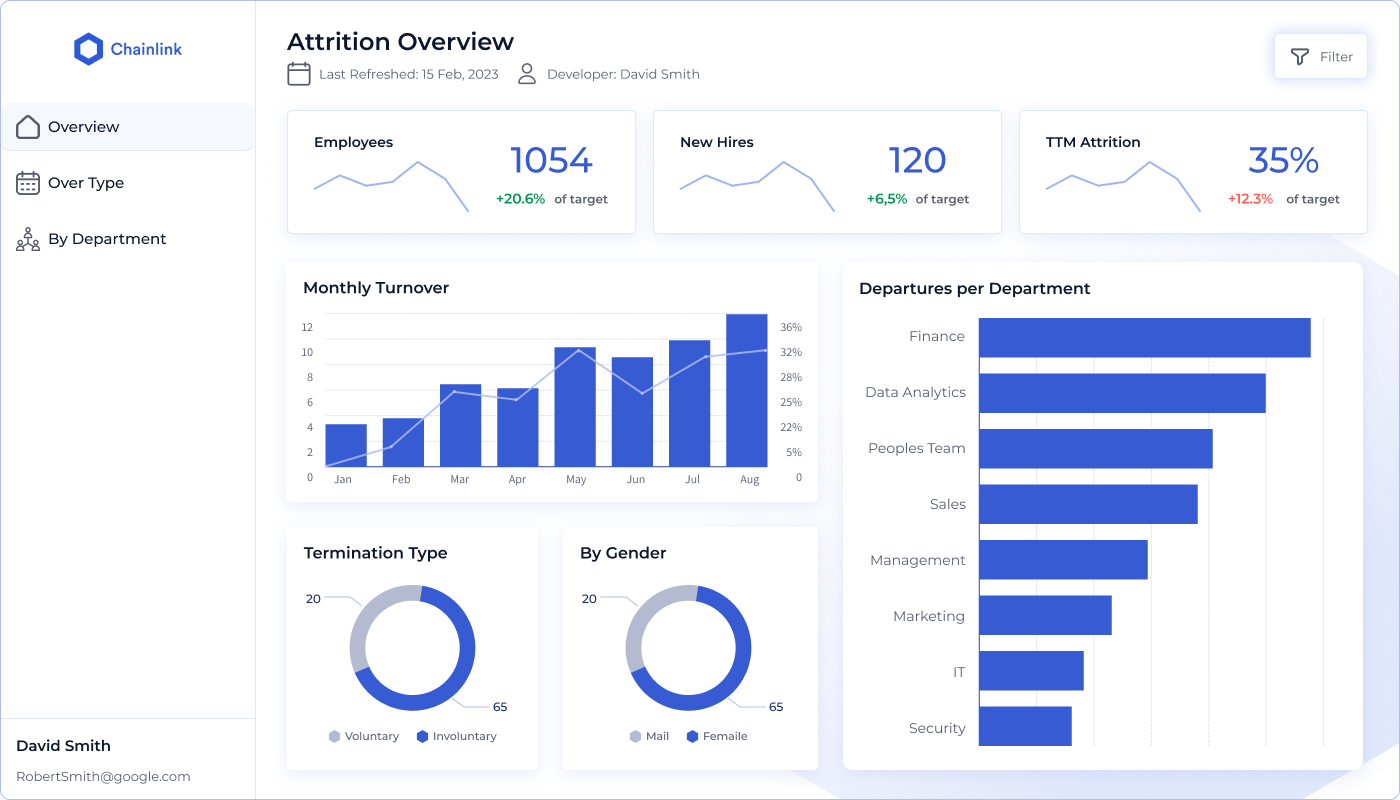Click the Last Refreshed calendar icon
Image resolution: width=1400 pixels, height=800 pixels.
pyautogui.click(x=299, y=73)
